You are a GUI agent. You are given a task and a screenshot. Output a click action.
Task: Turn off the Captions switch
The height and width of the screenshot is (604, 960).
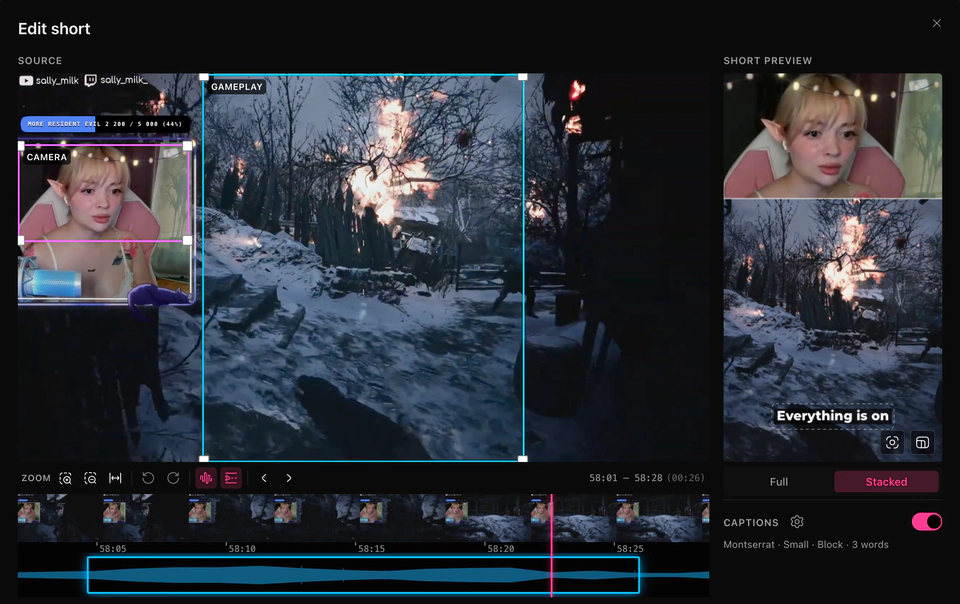coord(927,521)
